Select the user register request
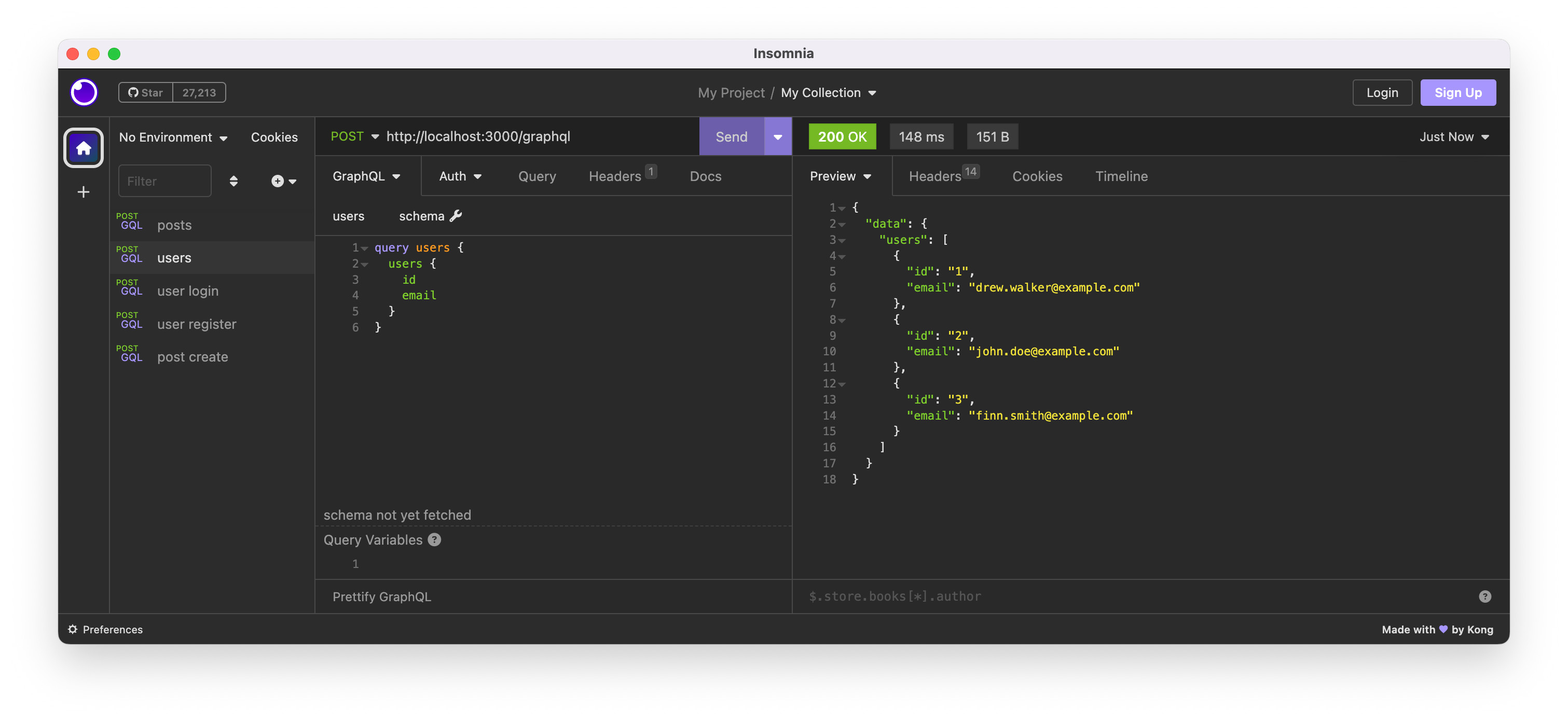The width and height of the screenshot is (1568, 721). pos(212,324)
